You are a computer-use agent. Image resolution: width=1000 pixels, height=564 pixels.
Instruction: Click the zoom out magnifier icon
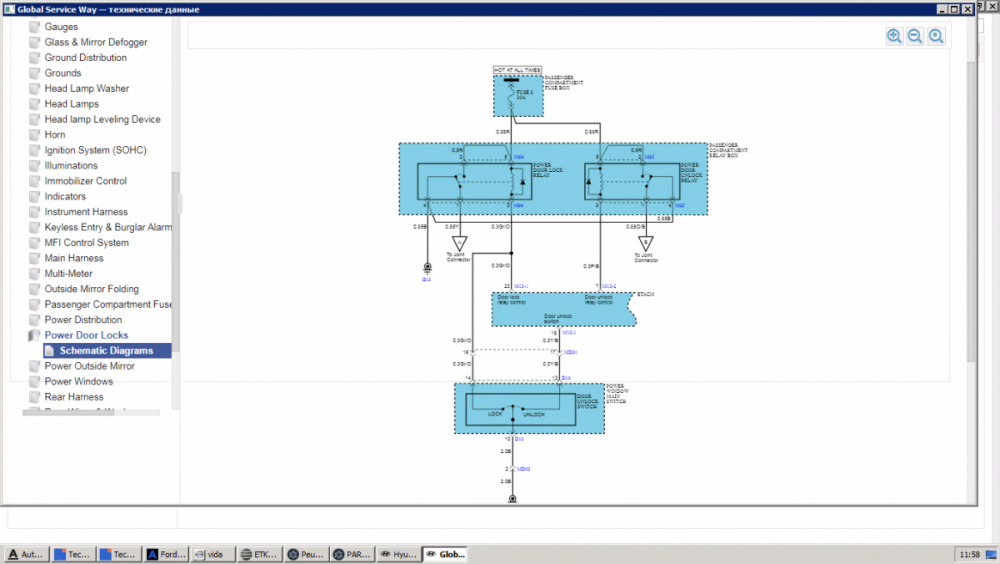(x=915, y=36)
